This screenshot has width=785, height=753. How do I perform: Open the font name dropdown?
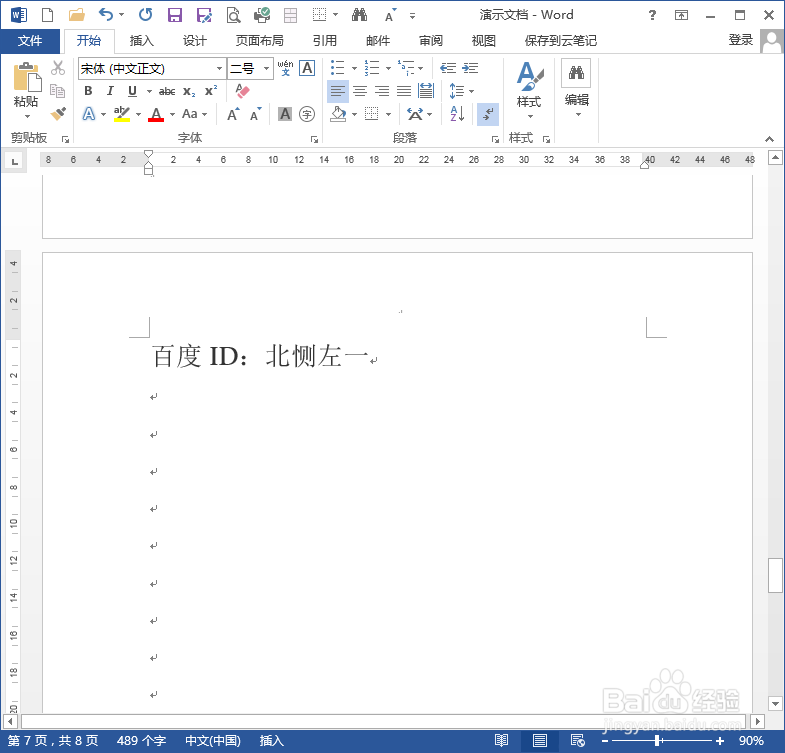[x=219, y=68]
